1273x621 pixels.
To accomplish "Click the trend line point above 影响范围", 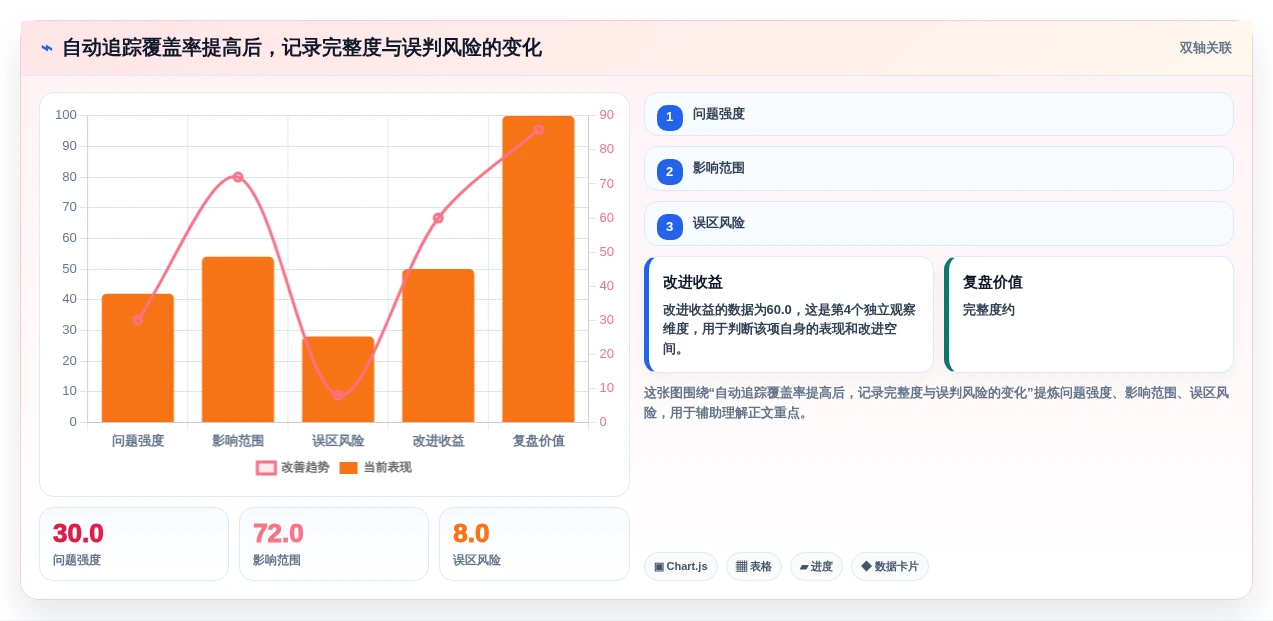I will [x=238, y=177].
